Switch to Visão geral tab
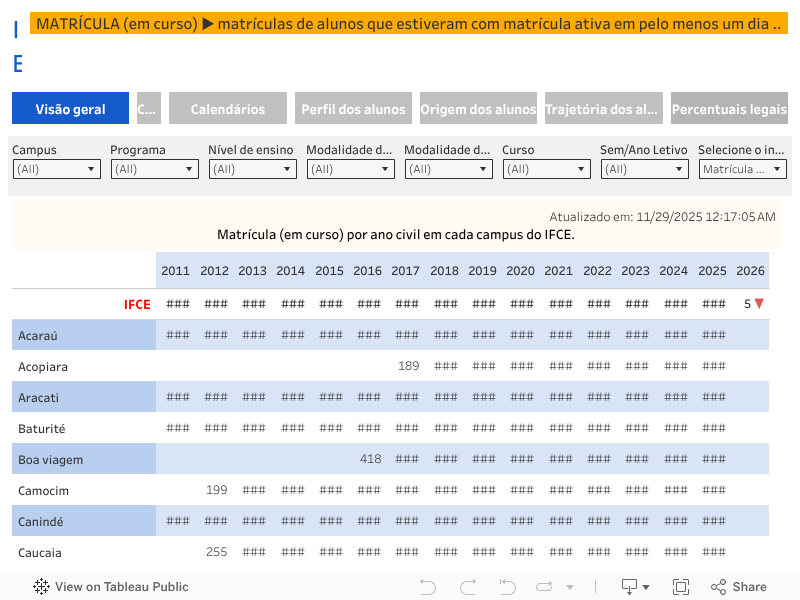The image size is (800, 600). [70, 108]
